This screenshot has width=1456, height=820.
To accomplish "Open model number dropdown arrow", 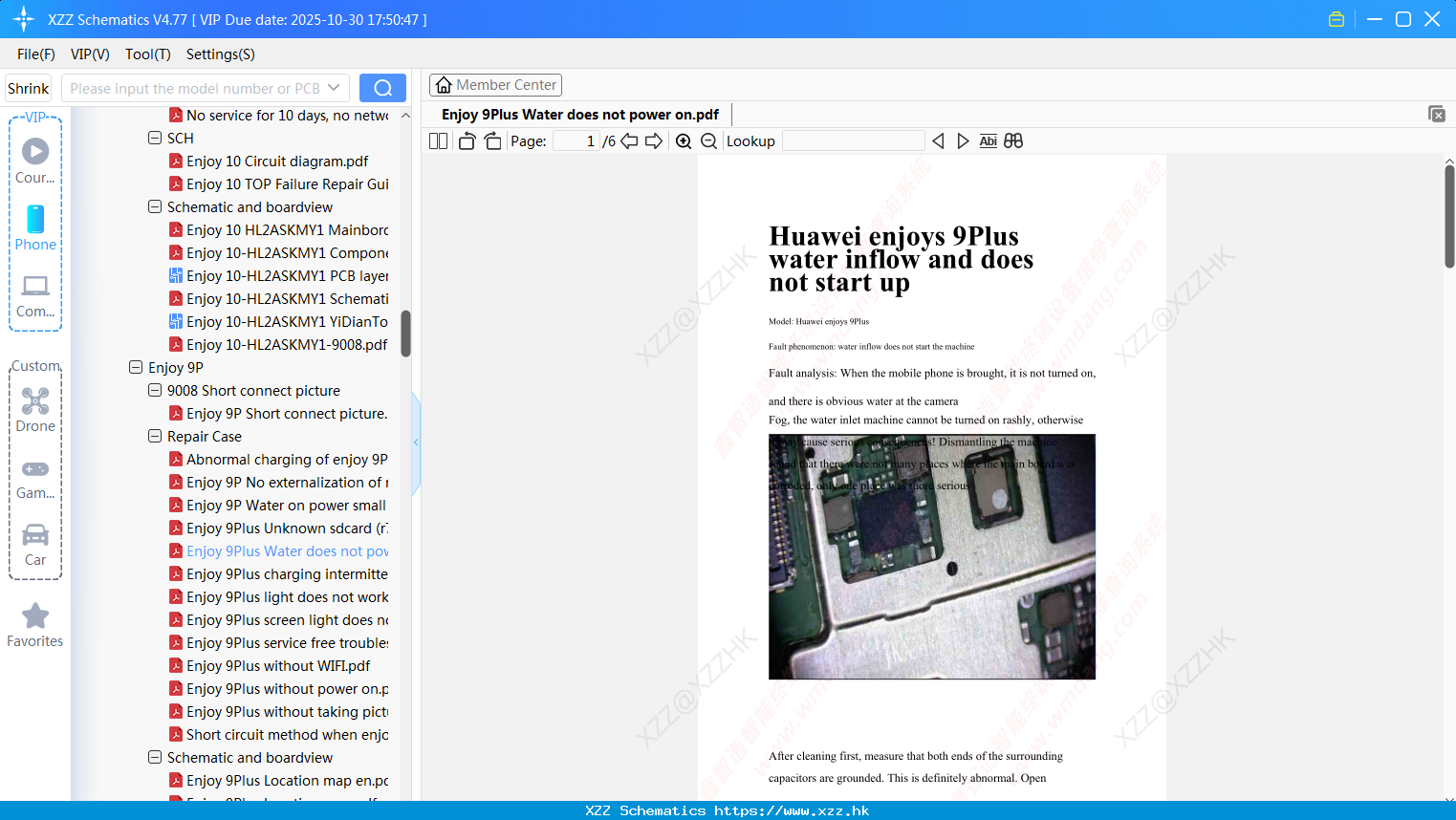I will pyautogui.click(x=334, y=88).
